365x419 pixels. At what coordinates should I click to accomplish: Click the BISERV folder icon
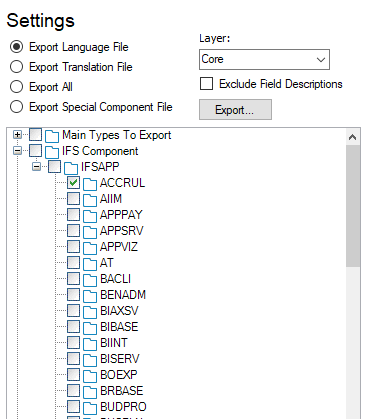click(x=90, y=360)
